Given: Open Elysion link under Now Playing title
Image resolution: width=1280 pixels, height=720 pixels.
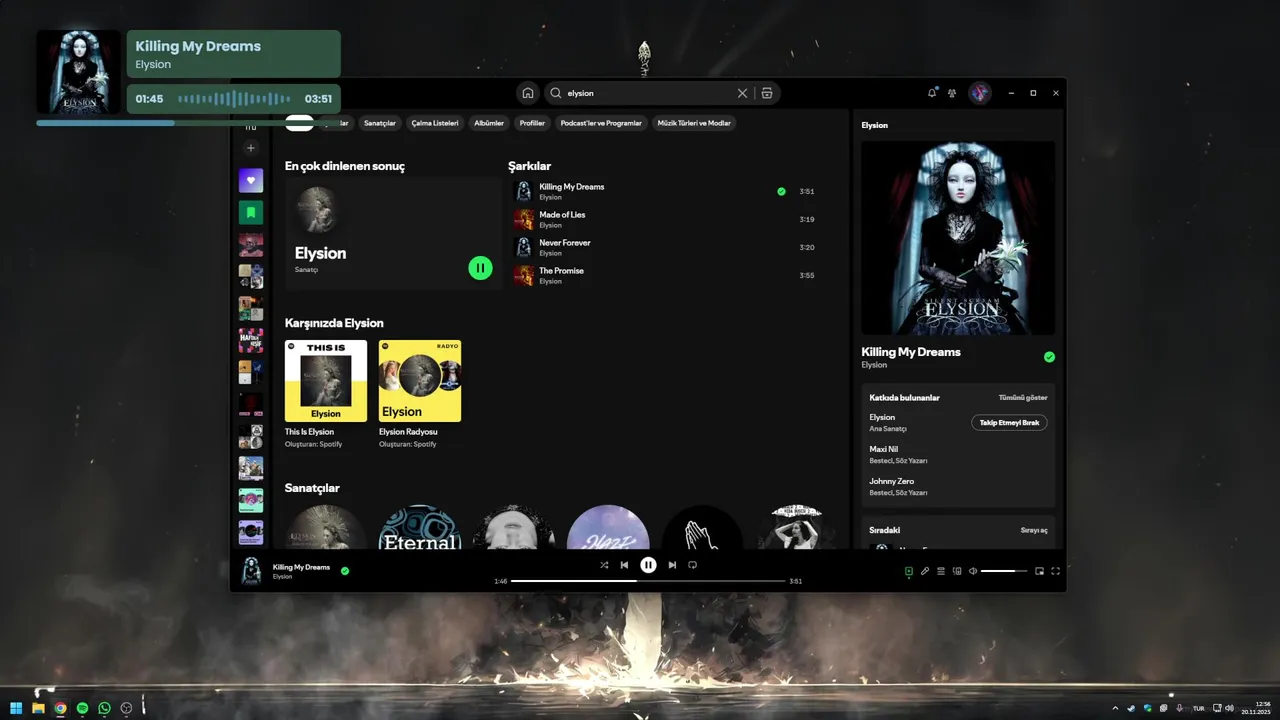Looking at the screenshot, I should pos(874,365).
